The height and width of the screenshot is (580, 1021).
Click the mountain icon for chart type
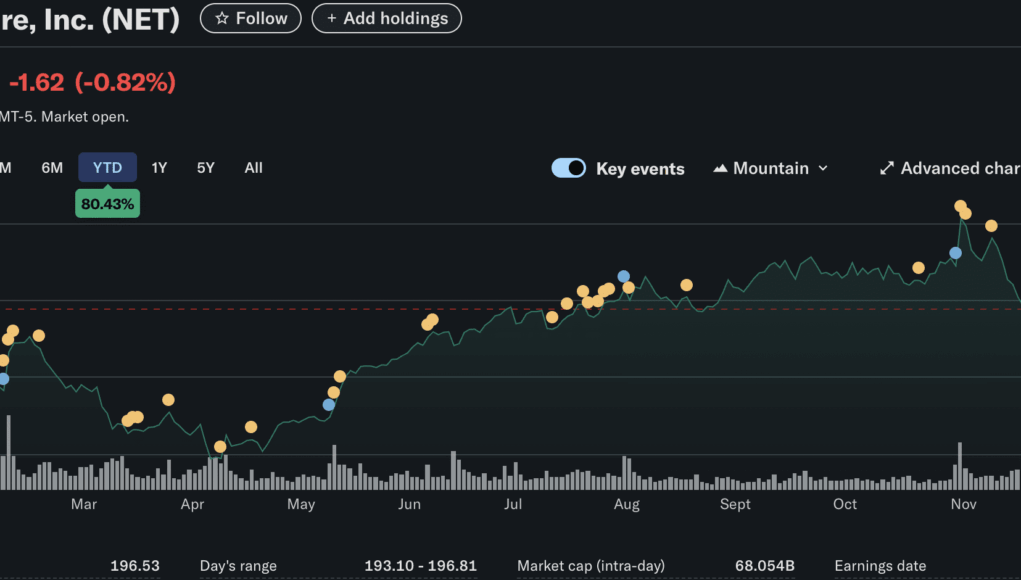(720, 168)
